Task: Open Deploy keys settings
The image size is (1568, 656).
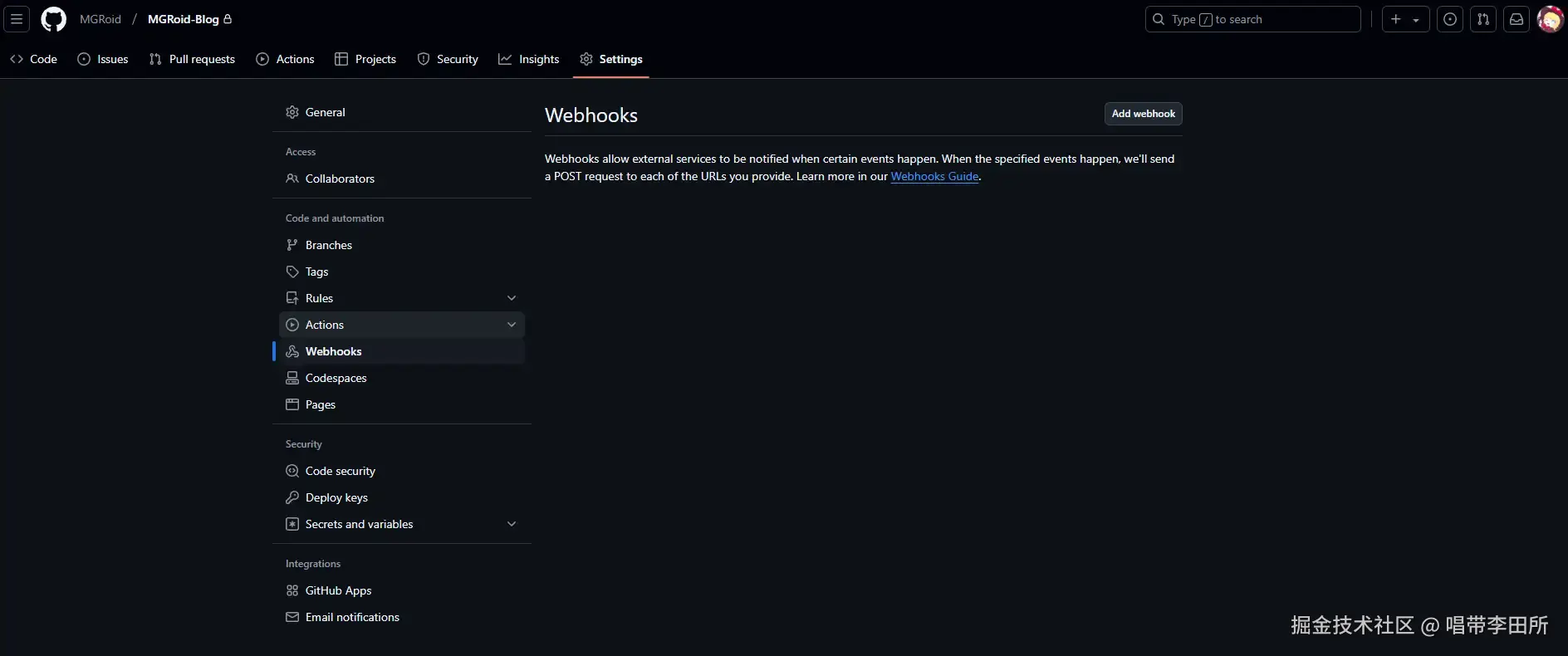Action: [402, 497]
